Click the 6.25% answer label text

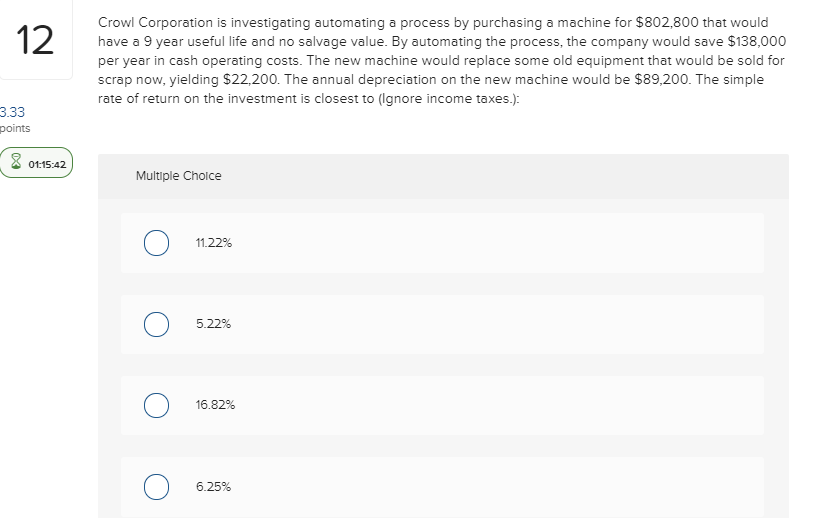tap(214, 486)
